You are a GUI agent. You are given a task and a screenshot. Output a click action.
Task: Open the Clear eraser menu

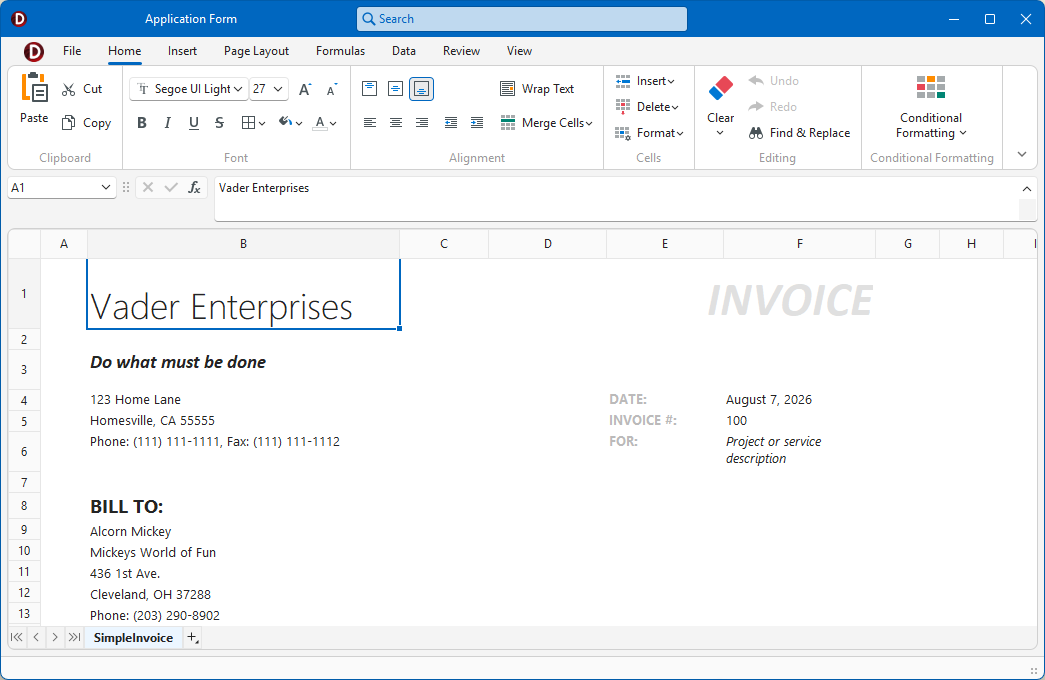tap(720, 107)
